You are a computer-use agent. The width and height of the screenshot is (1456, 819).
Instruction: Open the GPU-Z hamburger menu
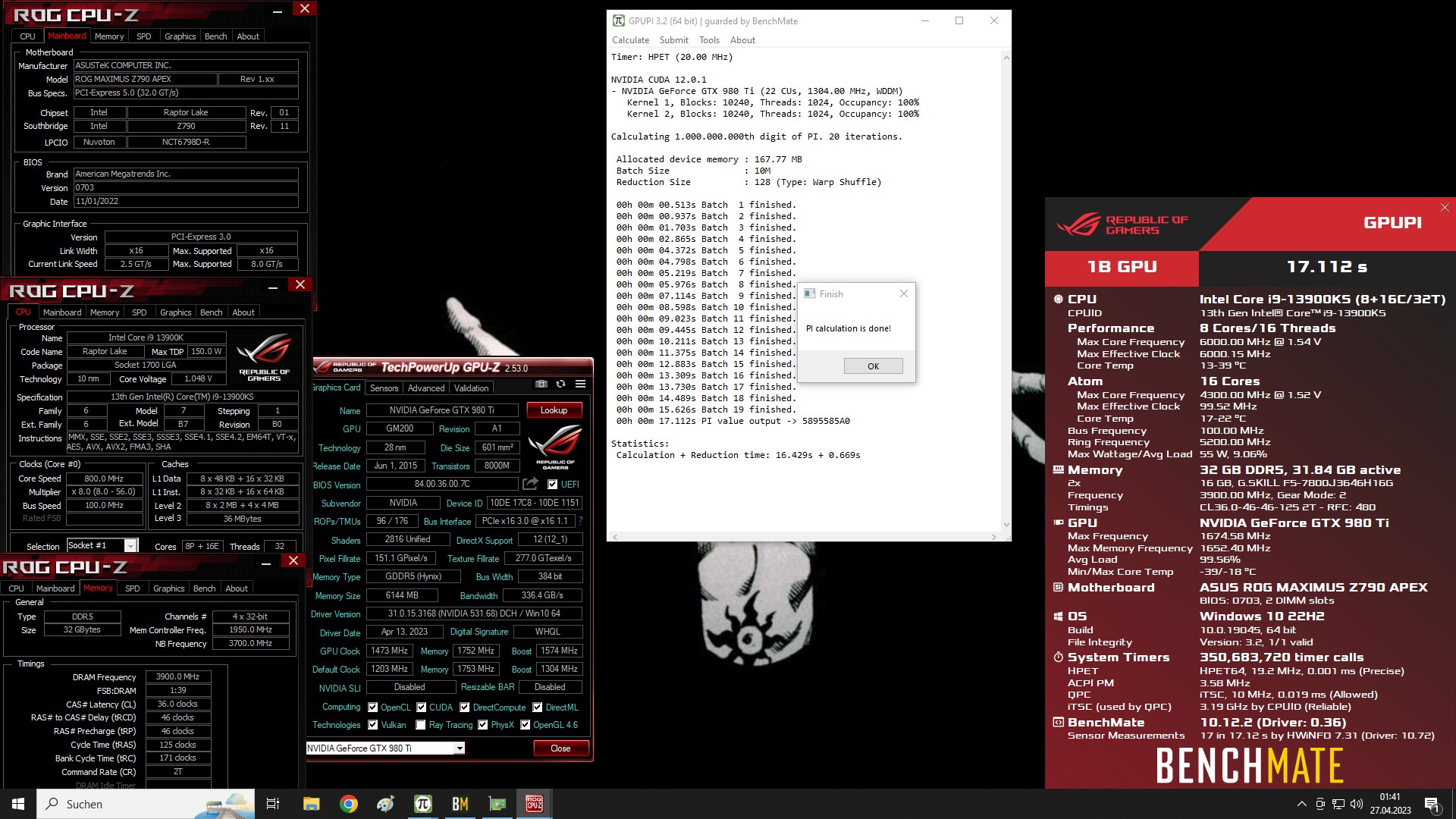(580, 384)
